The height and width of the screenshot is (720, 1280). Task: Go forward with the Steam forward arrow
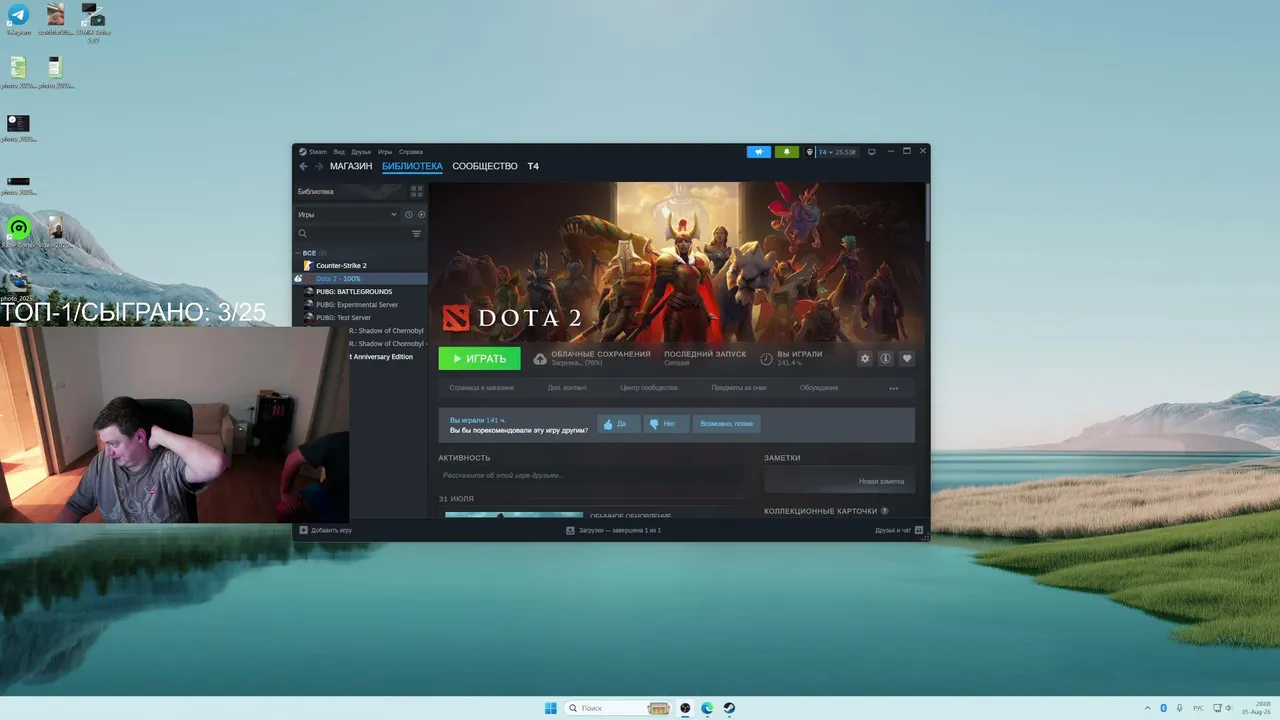click(x=319, y=166)
